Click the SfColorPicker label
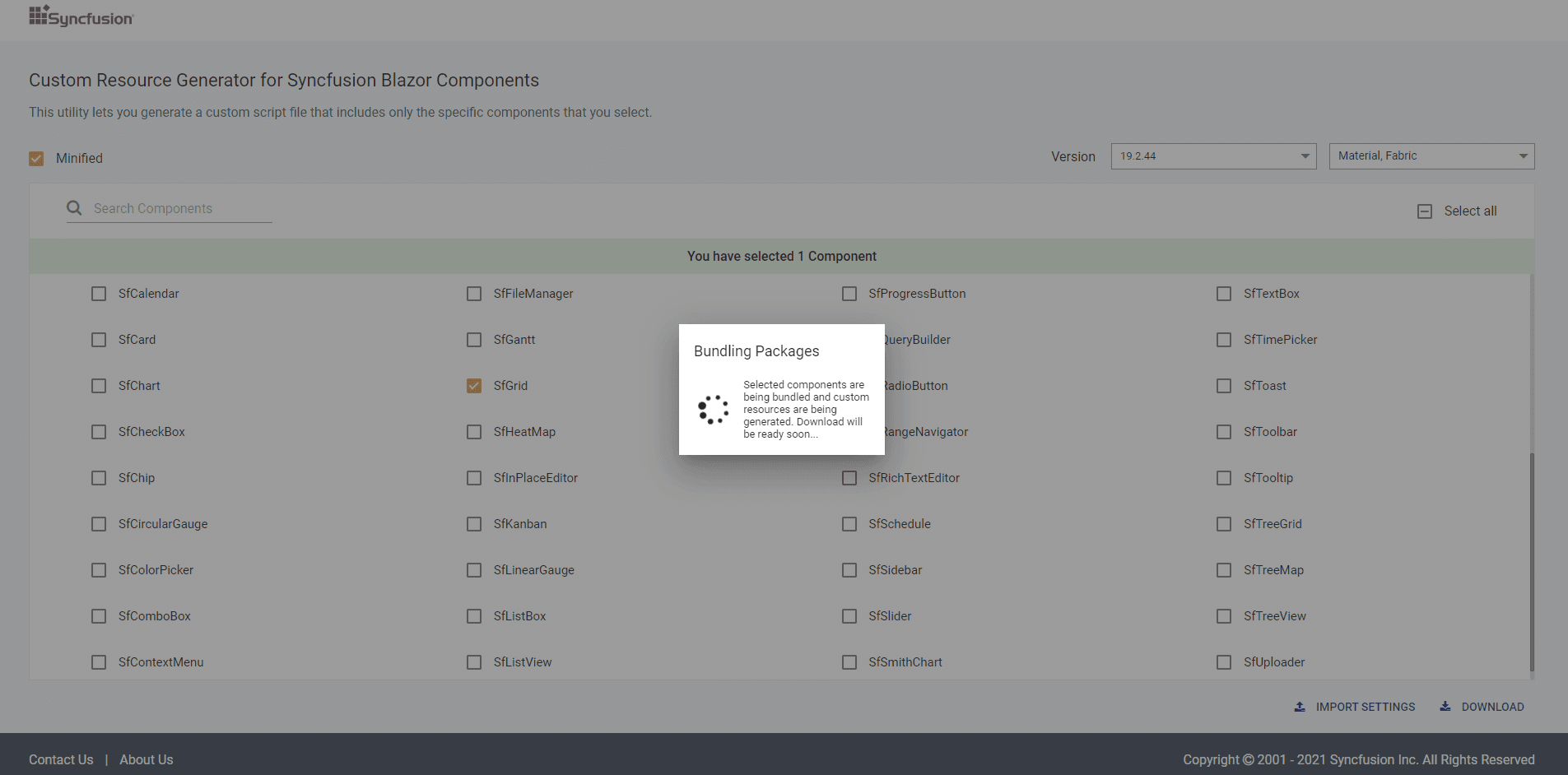Viewport: 1568px width, 775px height. 156,570
